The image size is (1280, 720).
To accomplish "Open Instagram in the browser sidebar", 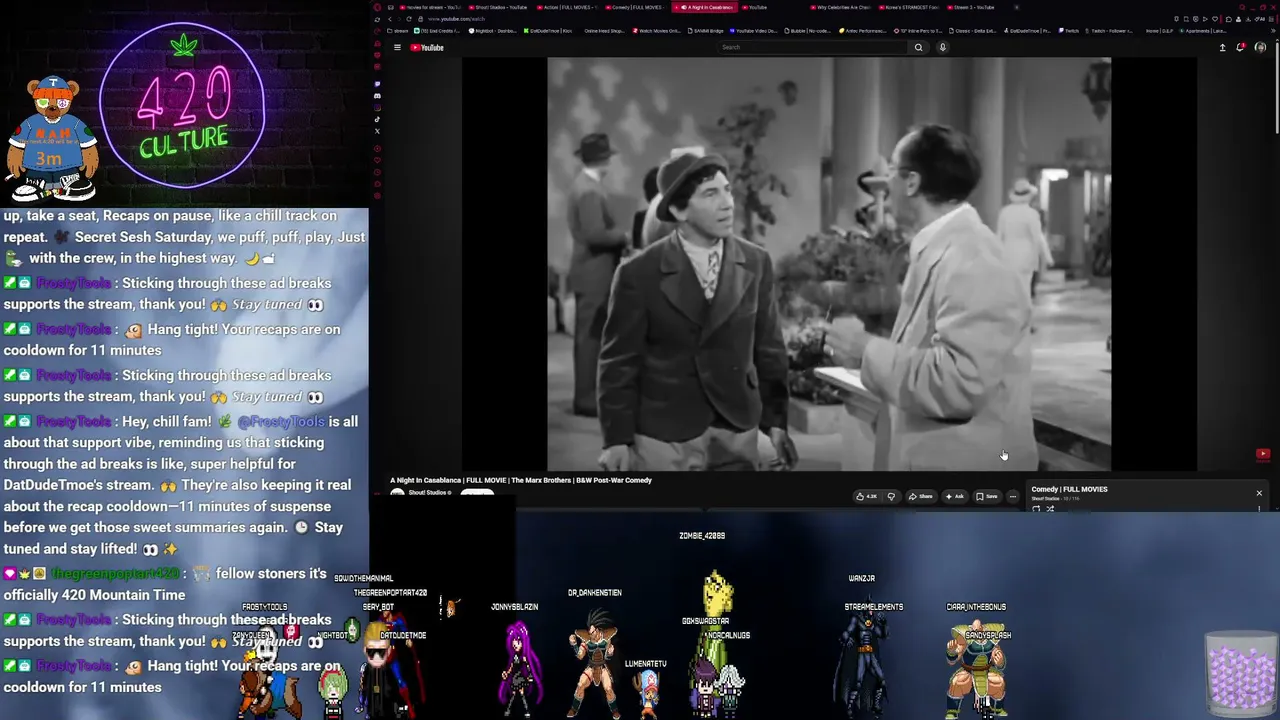I will click(x=377, y=108).
